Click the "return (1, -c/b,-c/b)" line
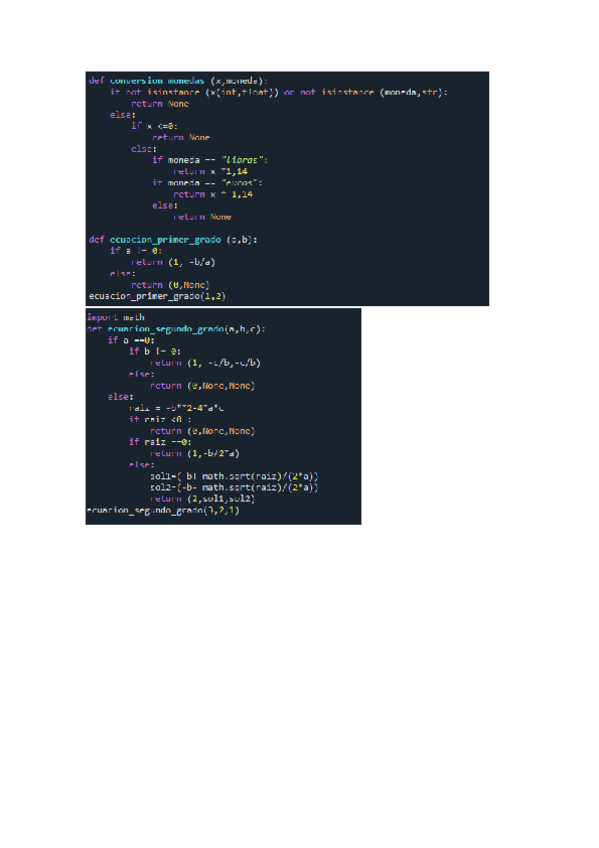The width and height of the screenshot is (599, 848). coord(205,363)
